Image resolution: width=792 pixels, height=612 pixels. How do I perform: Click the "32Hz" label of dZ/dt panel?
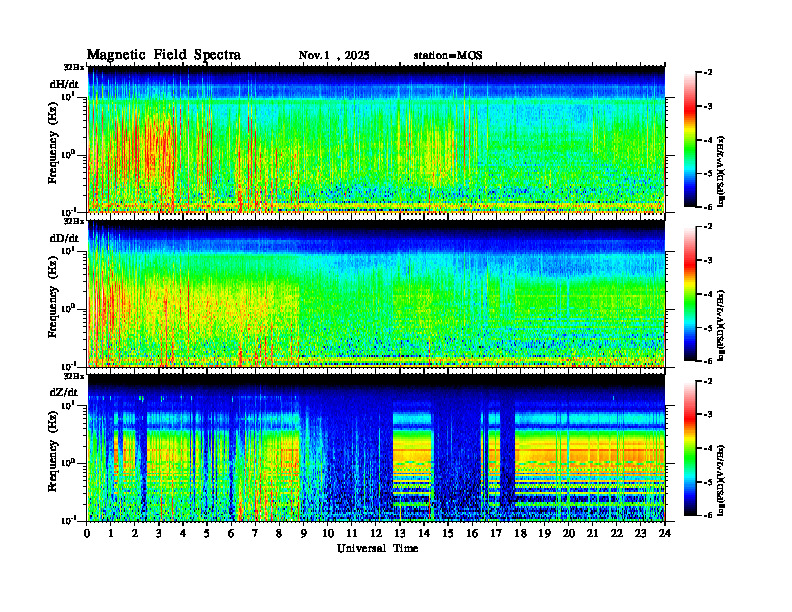(74, 376)
